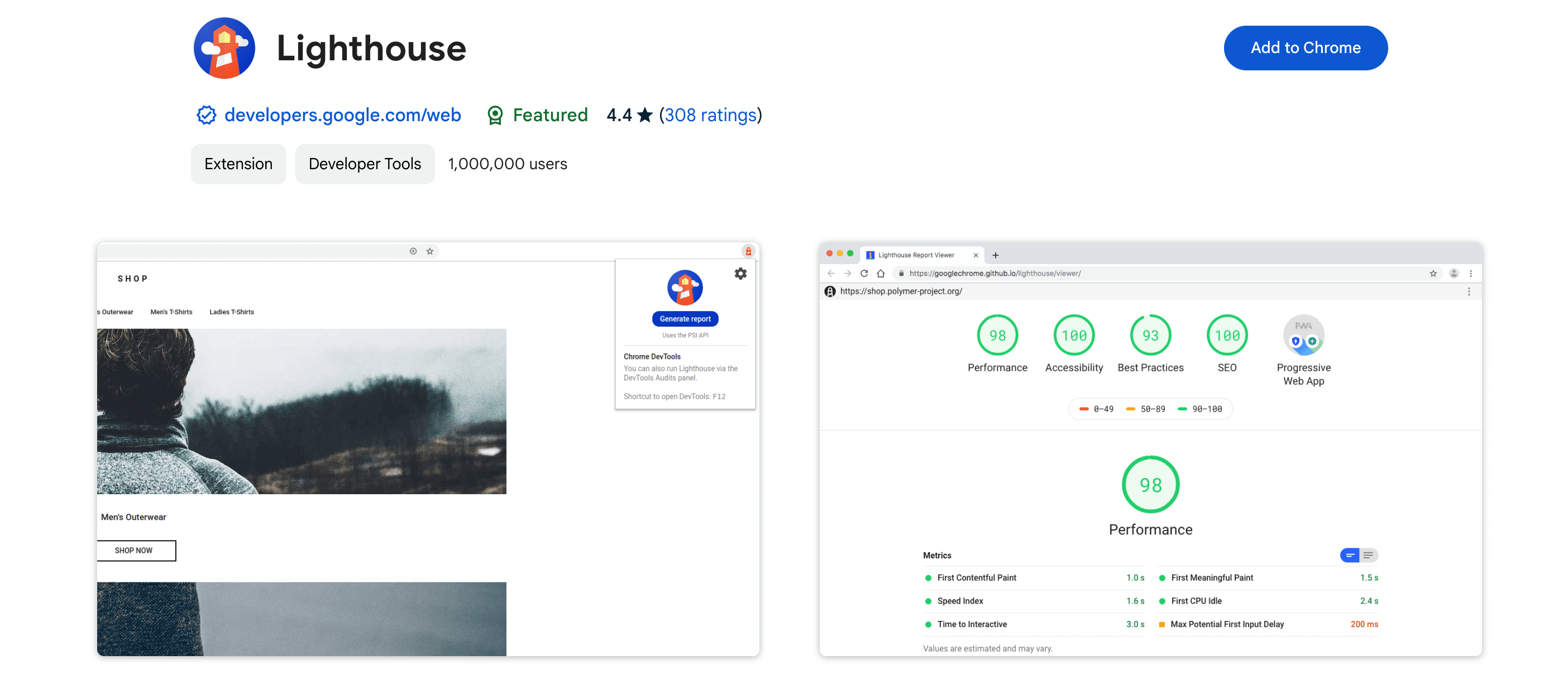Click the browser forward arrow
Screen dimensions: 1568x679
(x=847, y=273)
